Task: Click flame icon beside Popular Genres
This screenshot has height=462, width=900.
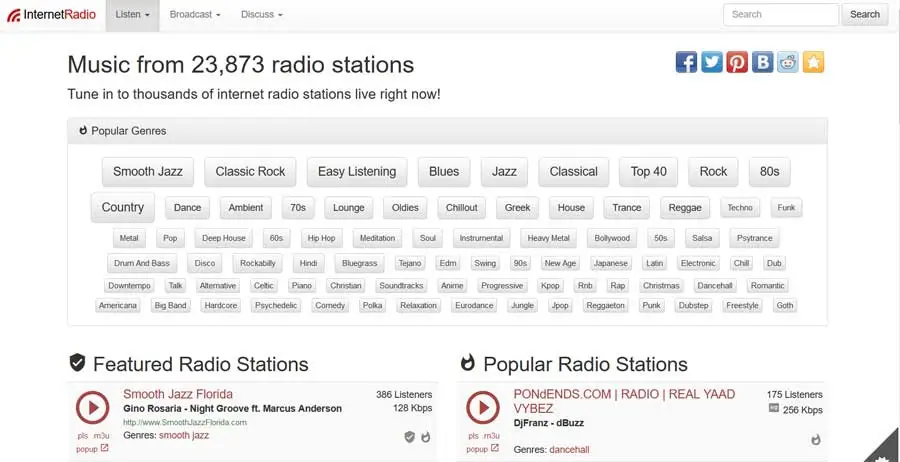Action: (83, 131)
